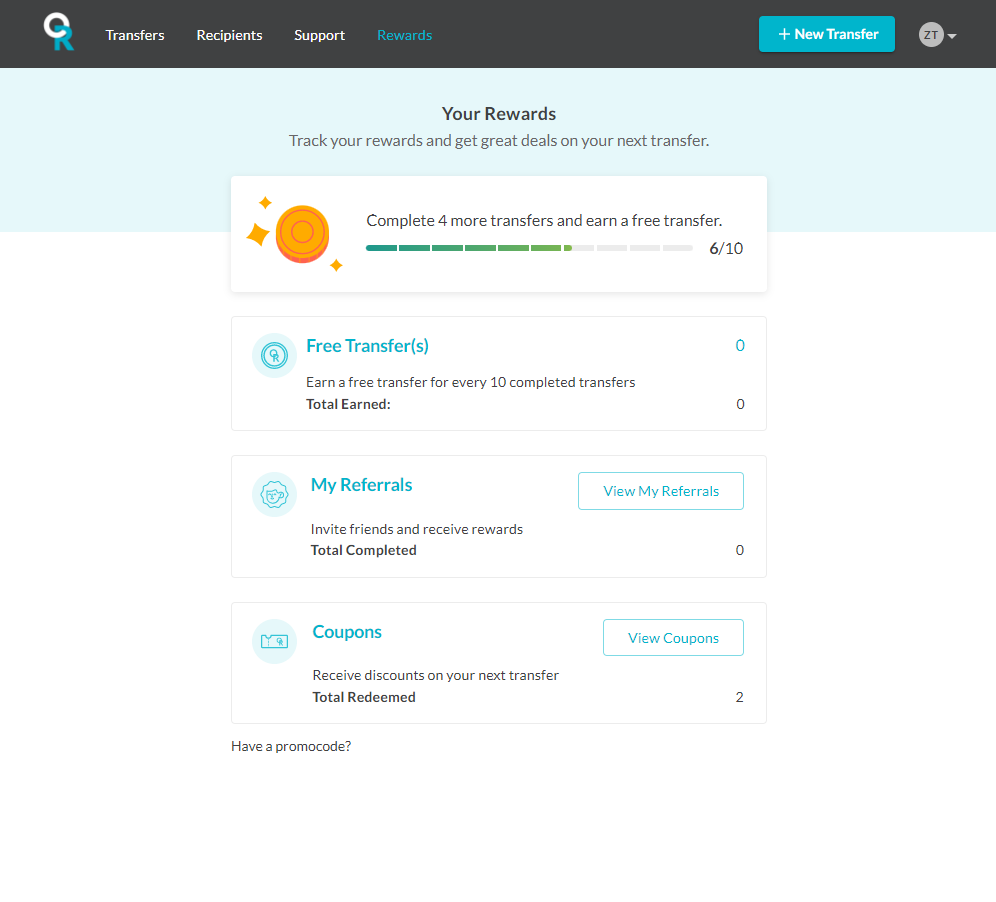
Task: Open the Support menu item
Action: click(x=320, y=35)
